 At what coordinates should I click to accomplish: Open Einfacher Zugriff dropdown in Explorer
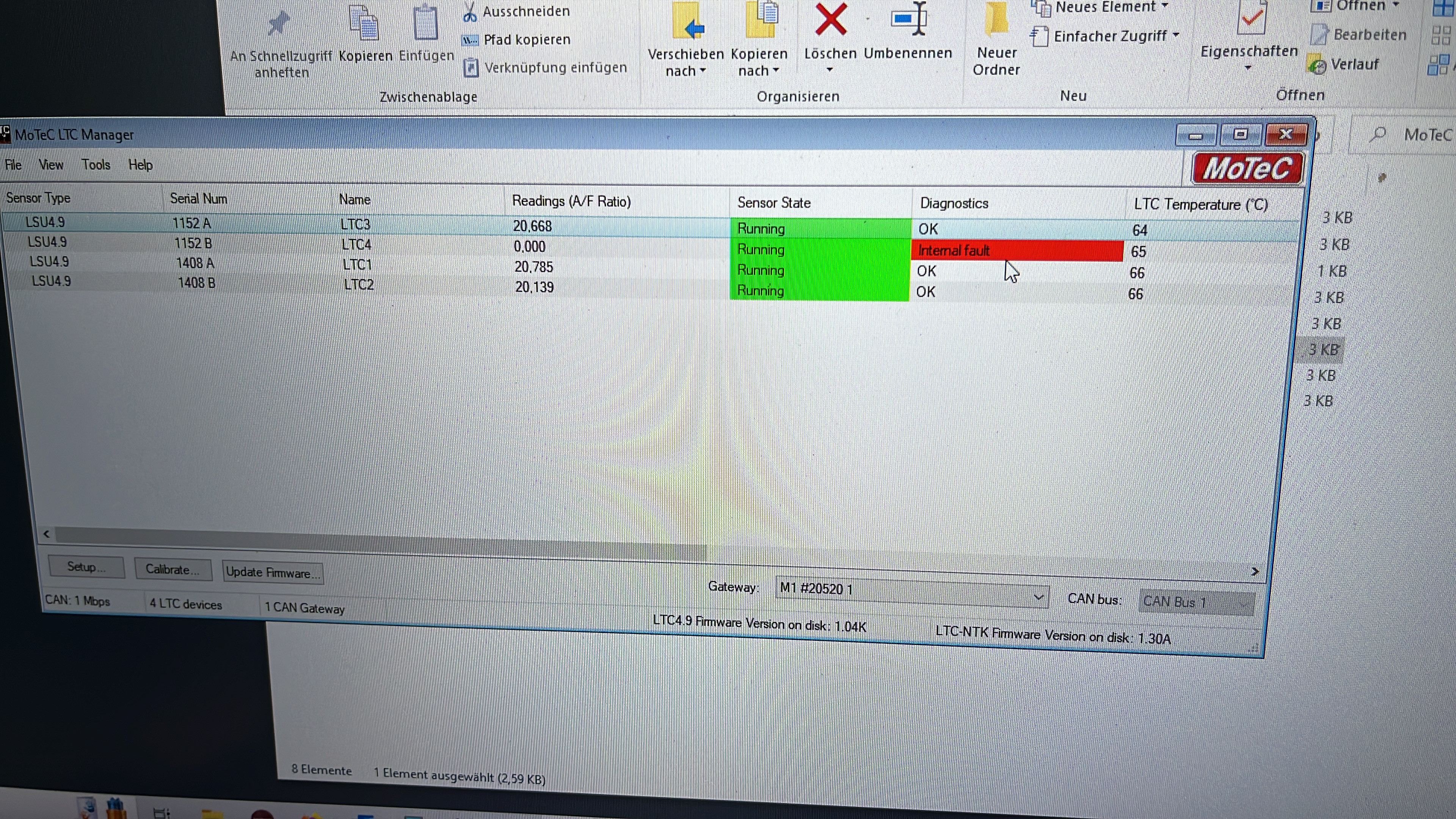(1105, 36)
